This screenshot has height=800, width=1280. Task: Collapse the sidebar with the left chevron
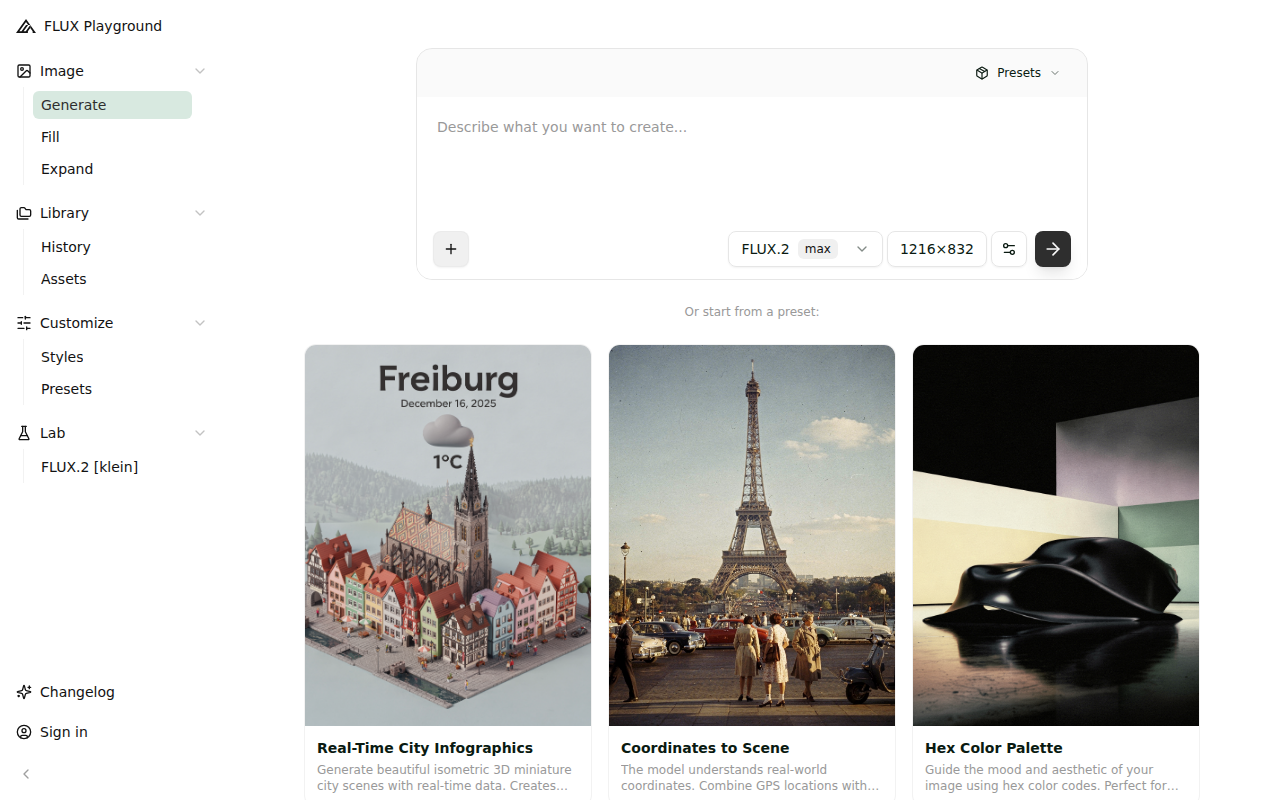(26, 774)
